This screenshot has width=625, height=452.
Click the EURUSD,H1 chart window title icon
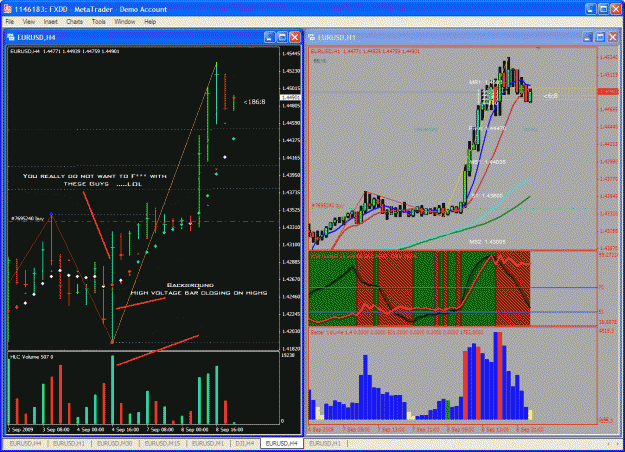point(312,37)
